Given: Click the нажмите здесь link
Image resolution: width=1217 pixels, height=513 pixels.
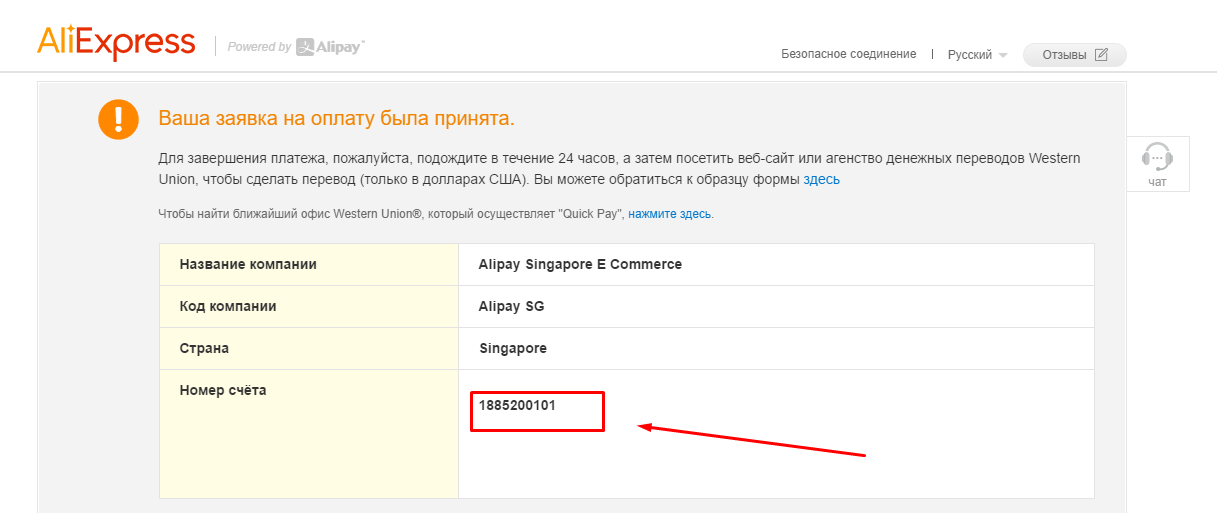Looking at the screenshot, I should coord(670,214).
